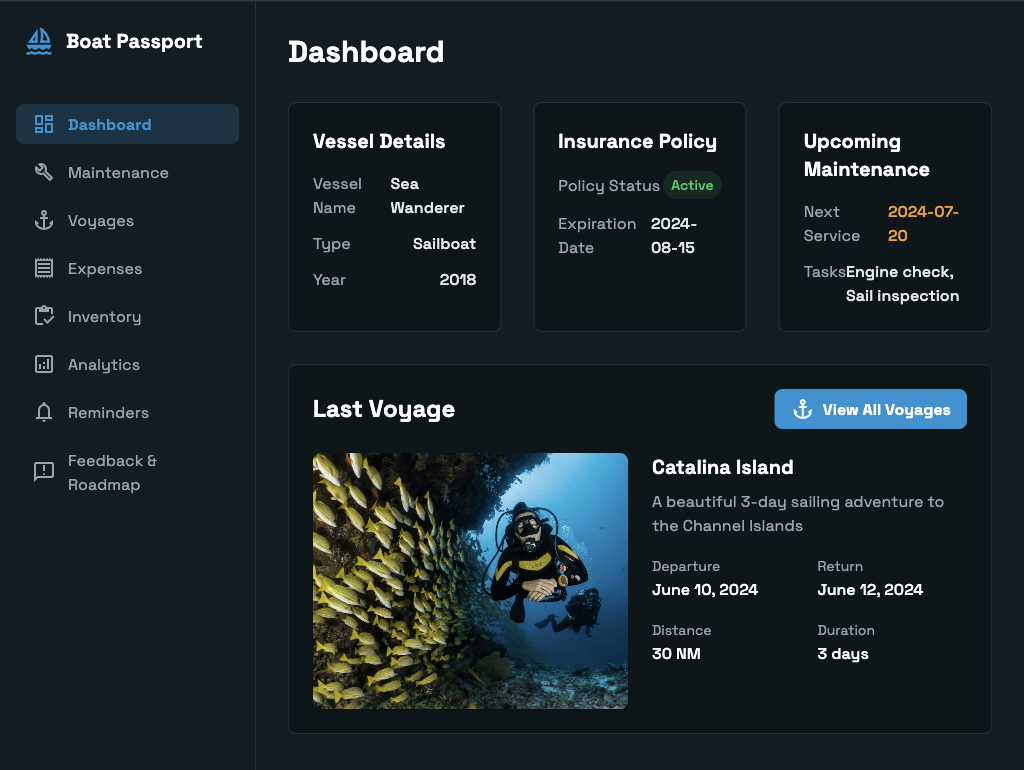Screen dimensions: 1024x770
Task: Click the Catalina Island voyage title
Action: click(x=722, y=467)
